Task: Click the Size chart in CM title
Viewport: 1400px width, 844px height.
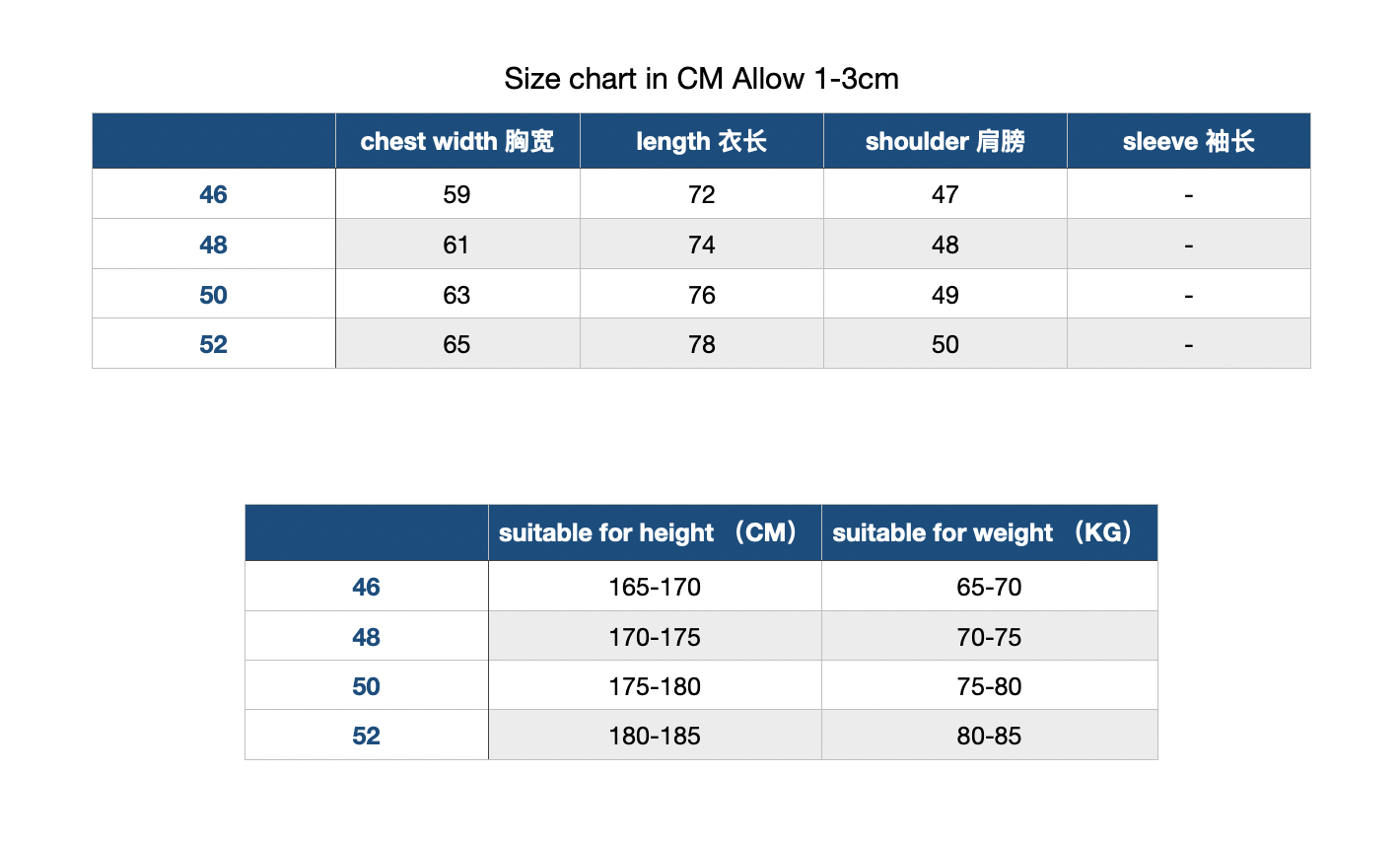Action: (x=701, y=78)
